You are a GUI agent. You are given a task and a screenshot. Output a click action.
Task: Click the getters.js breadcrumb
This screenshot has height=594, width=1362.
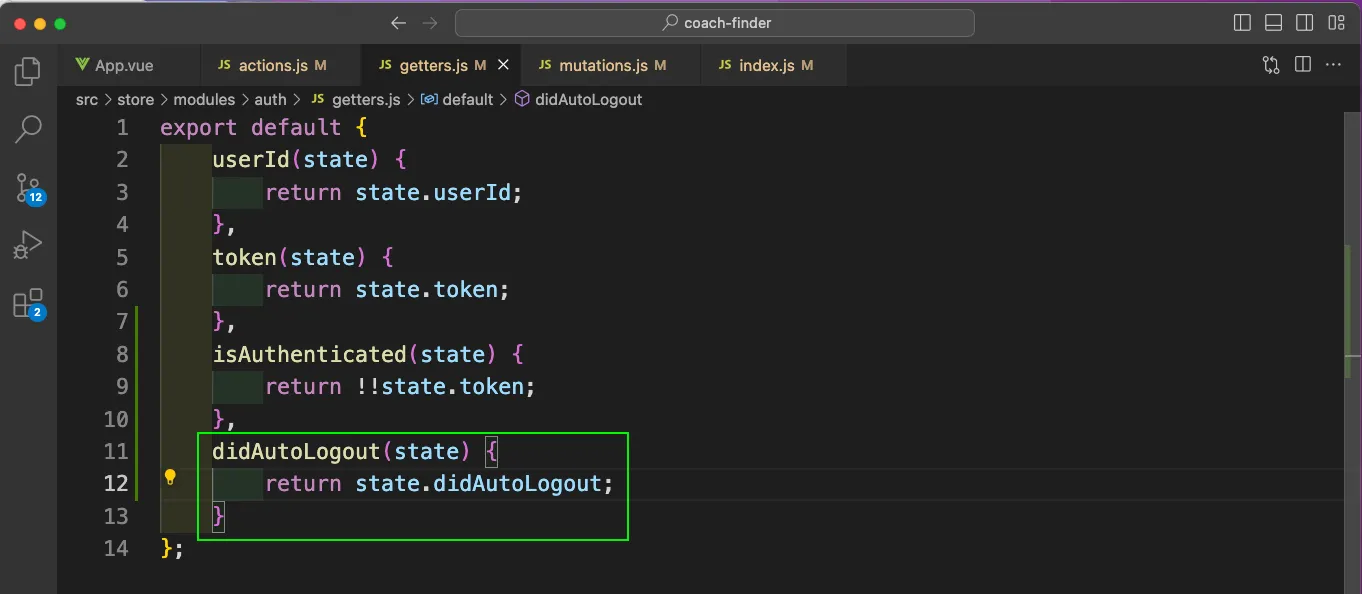pyautogui.click(x=356, y=100)
